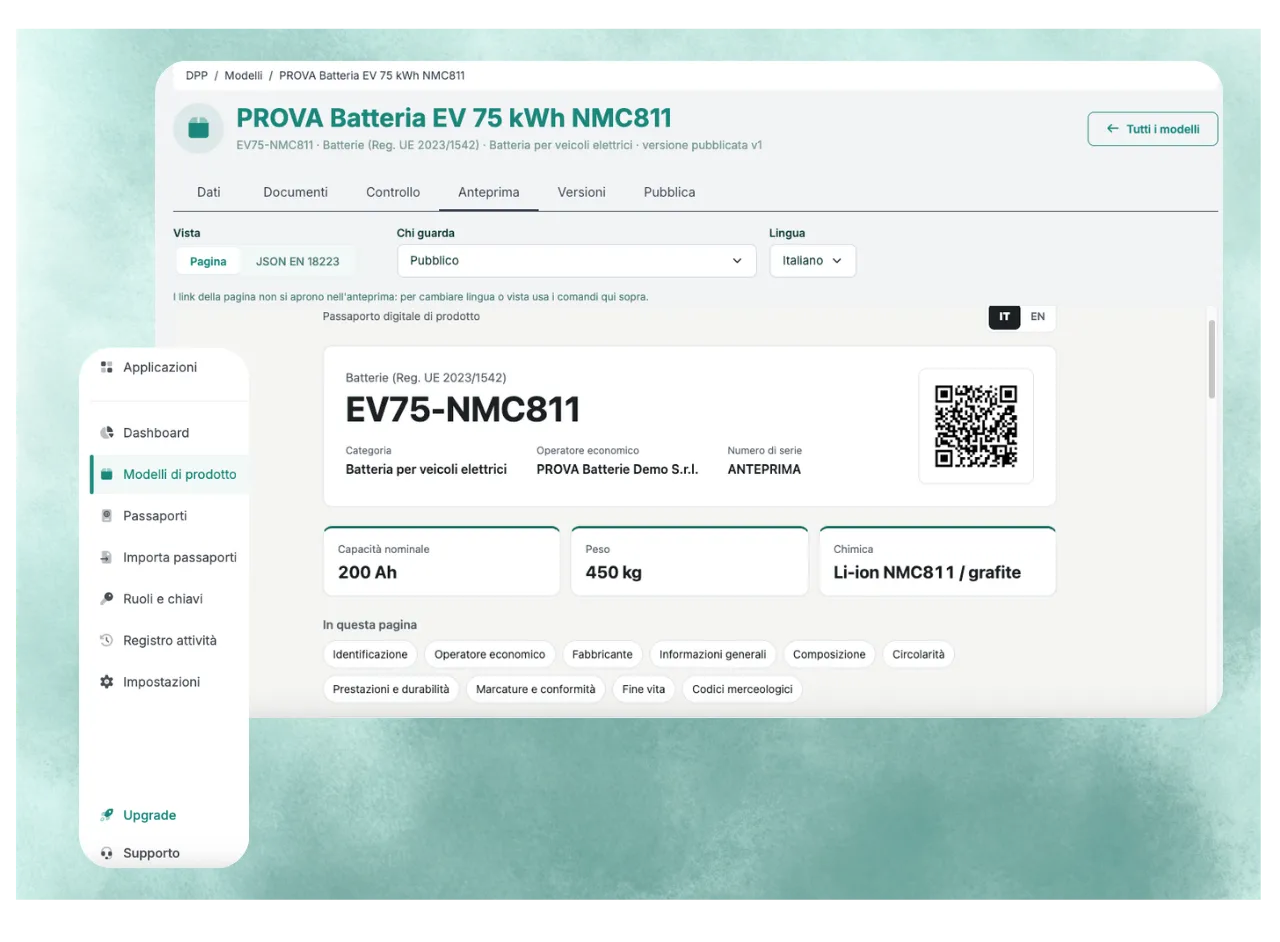The width and height of the screenshot is (1280, 942).
Task: Open the Controllo tab
Action: point(393,192)
